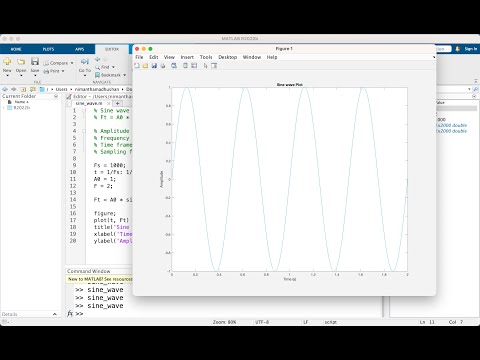Open the Bookmark dropdown arrow
This screenshot has height=360, width=480.
[x=125, y=75]
